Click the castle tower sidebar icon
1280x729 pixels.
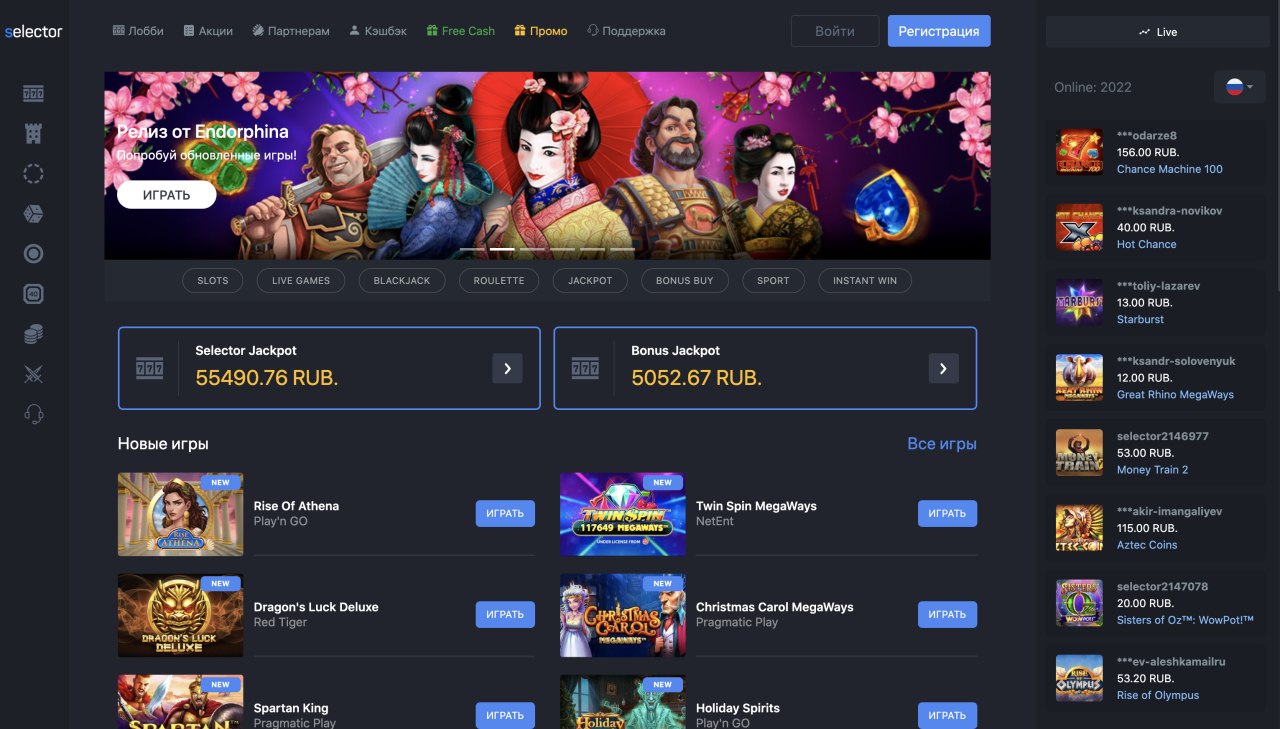33,133
